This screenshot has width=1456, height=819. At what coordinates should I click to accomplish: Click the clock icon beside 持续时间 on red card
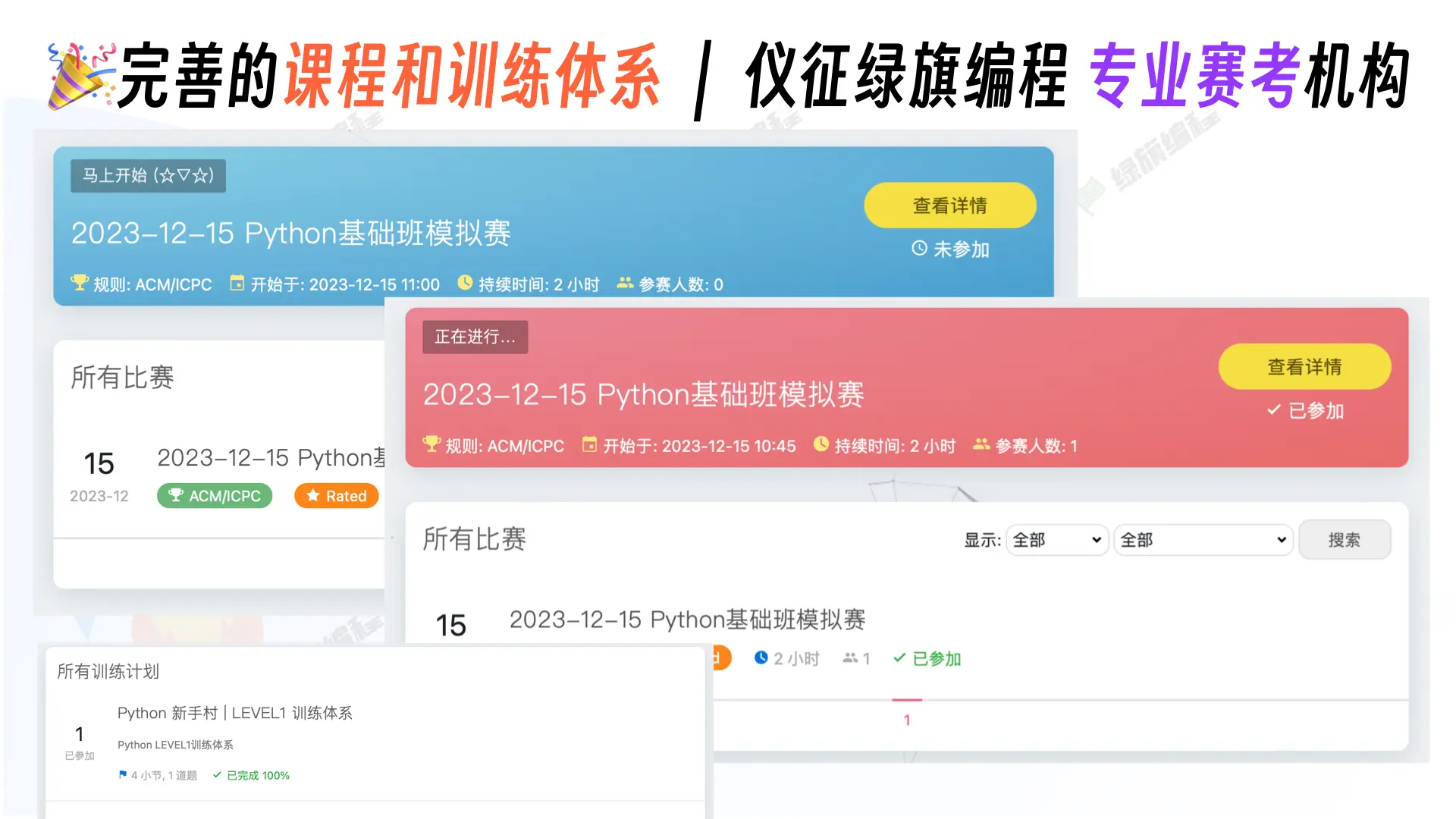pos(821,444)
